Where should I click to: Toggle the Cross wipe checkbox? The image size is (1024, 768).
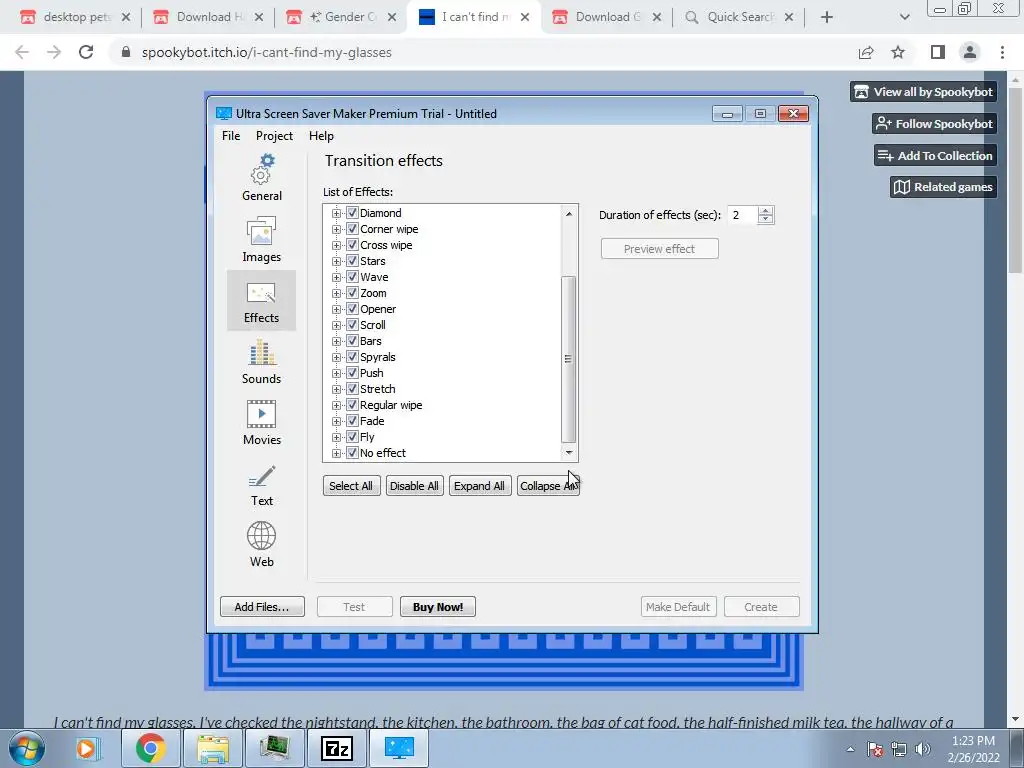coord(352,245)
